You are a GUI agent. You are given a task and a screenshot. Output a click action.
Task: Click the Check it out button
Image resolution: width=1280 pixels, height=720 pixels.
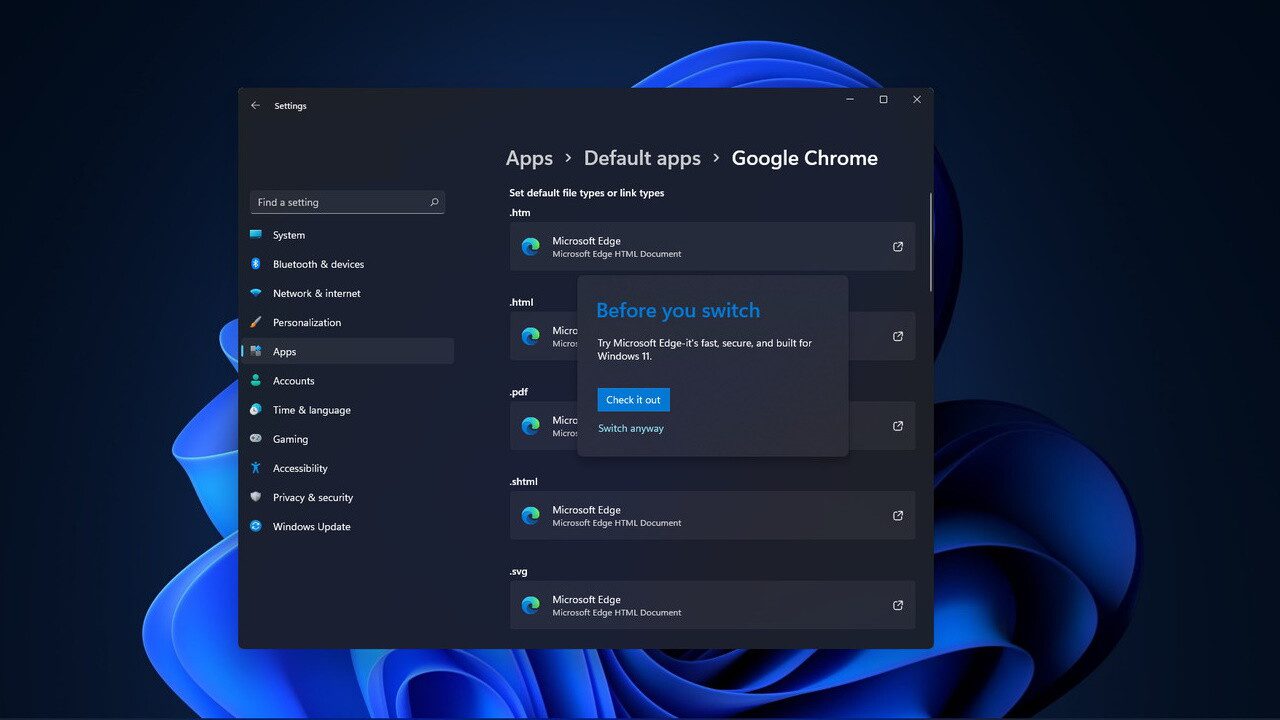(633, 400)
